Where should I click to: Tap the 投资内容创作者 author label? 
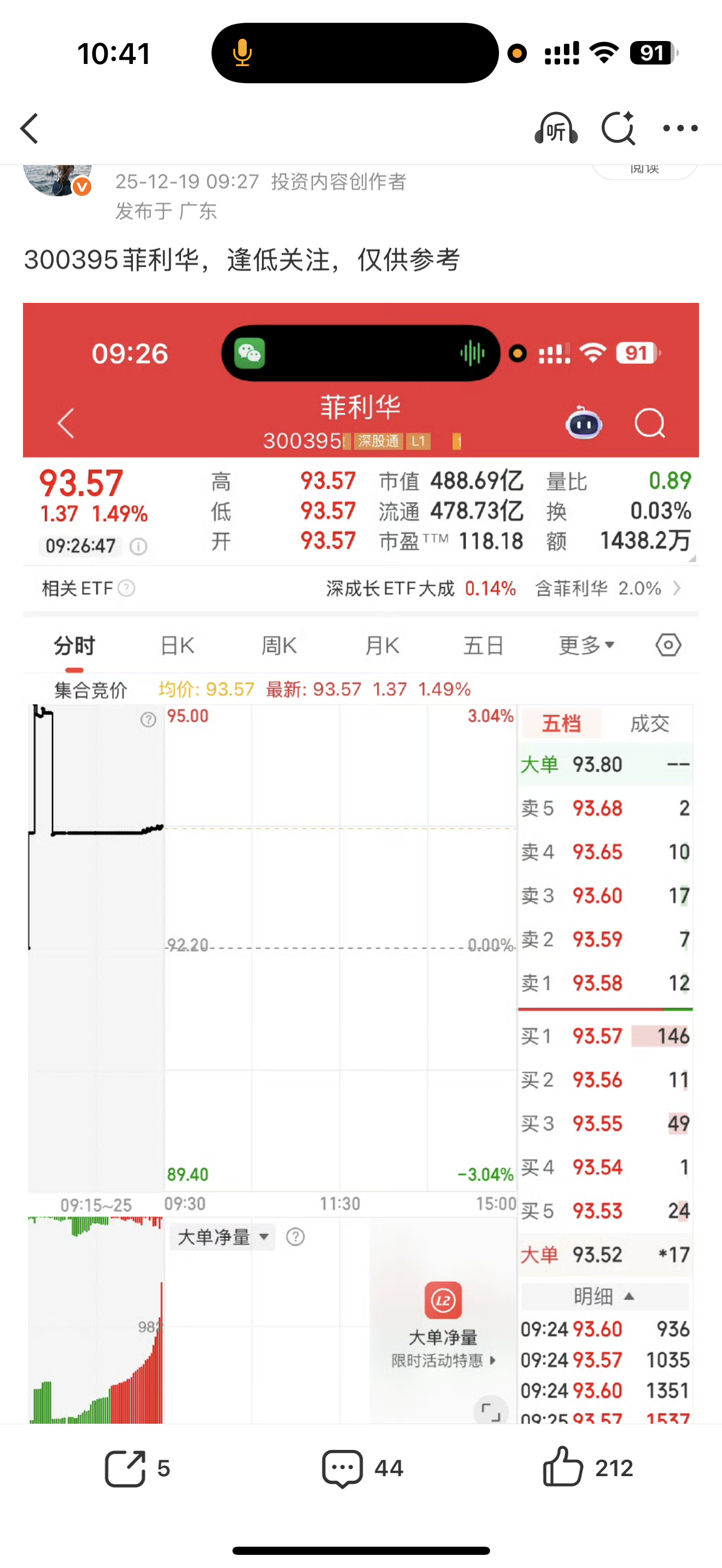pos(339,182)
